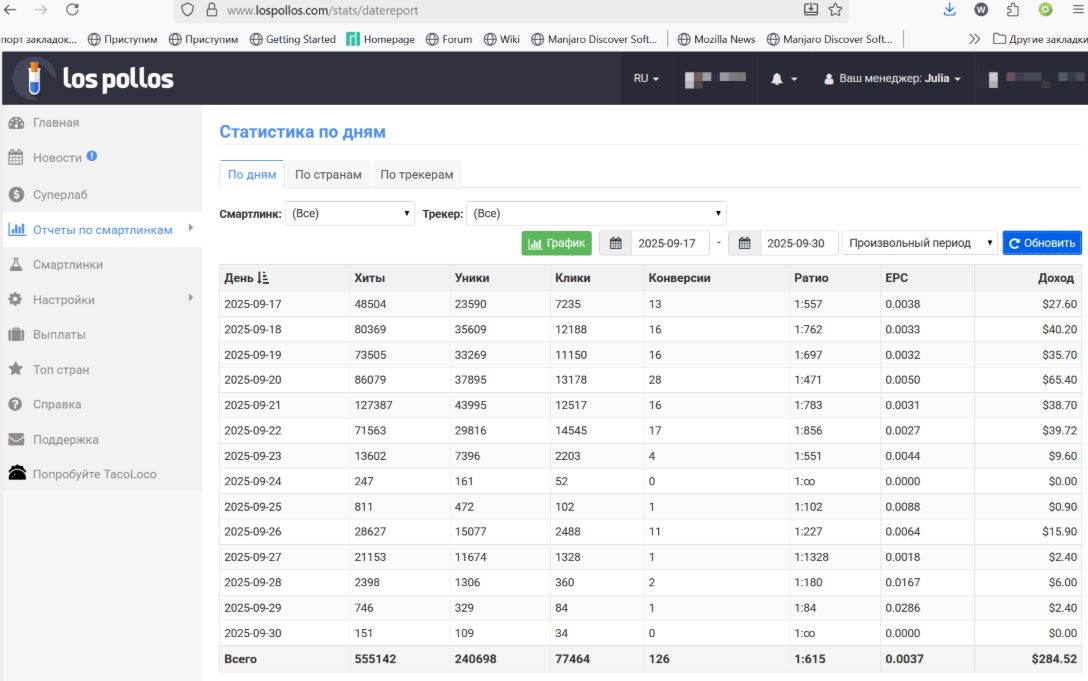Viewport: 1088px width, 681px height.
Task: Click the Los Pollos logo
Action: point(94,79)
